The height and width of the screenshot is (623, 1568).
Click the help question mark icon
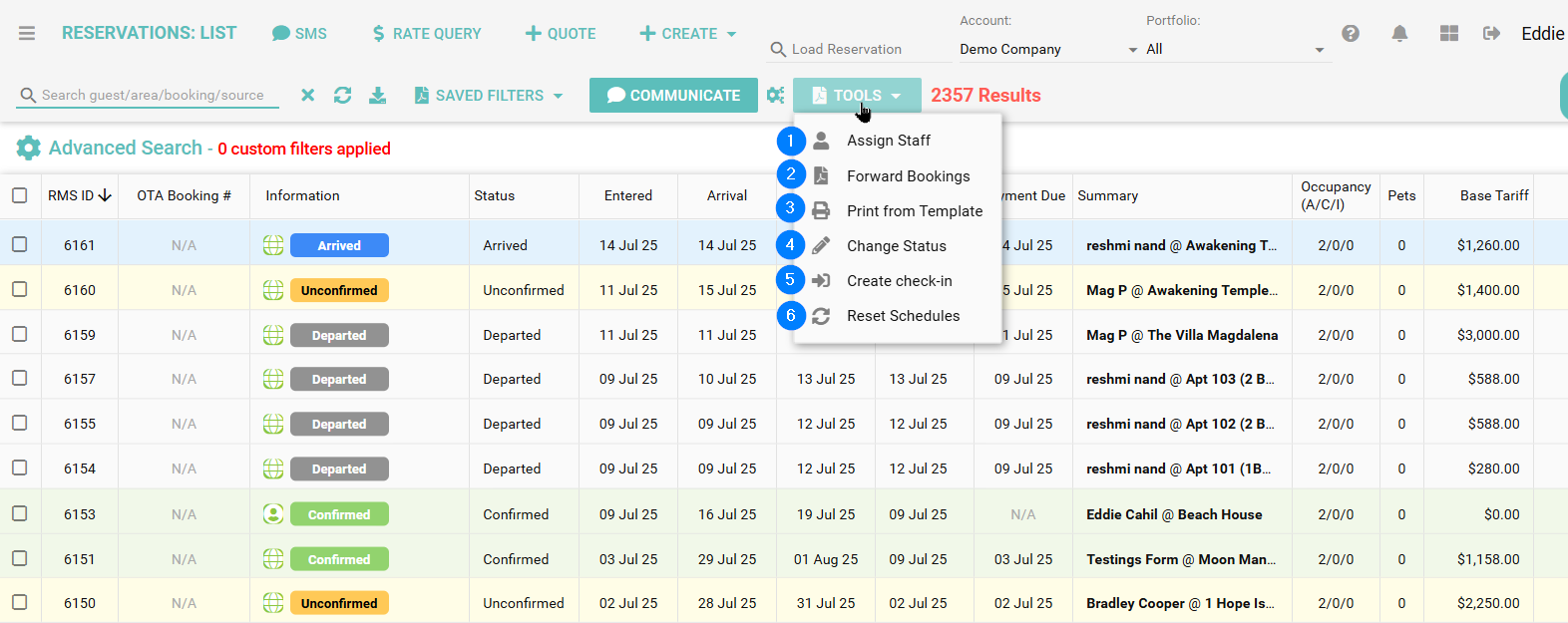tap(1351, 34)
